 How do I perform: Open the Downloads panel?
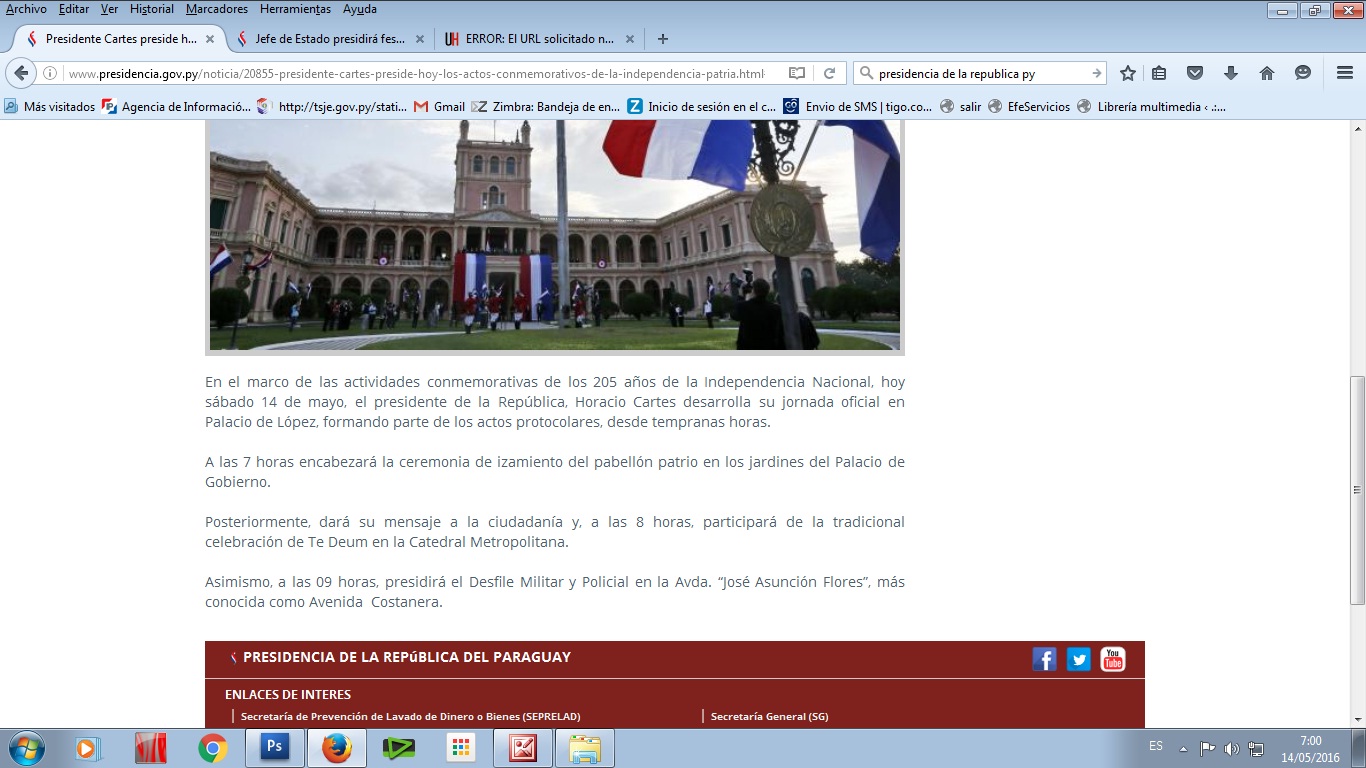[x=1231, y=73]
